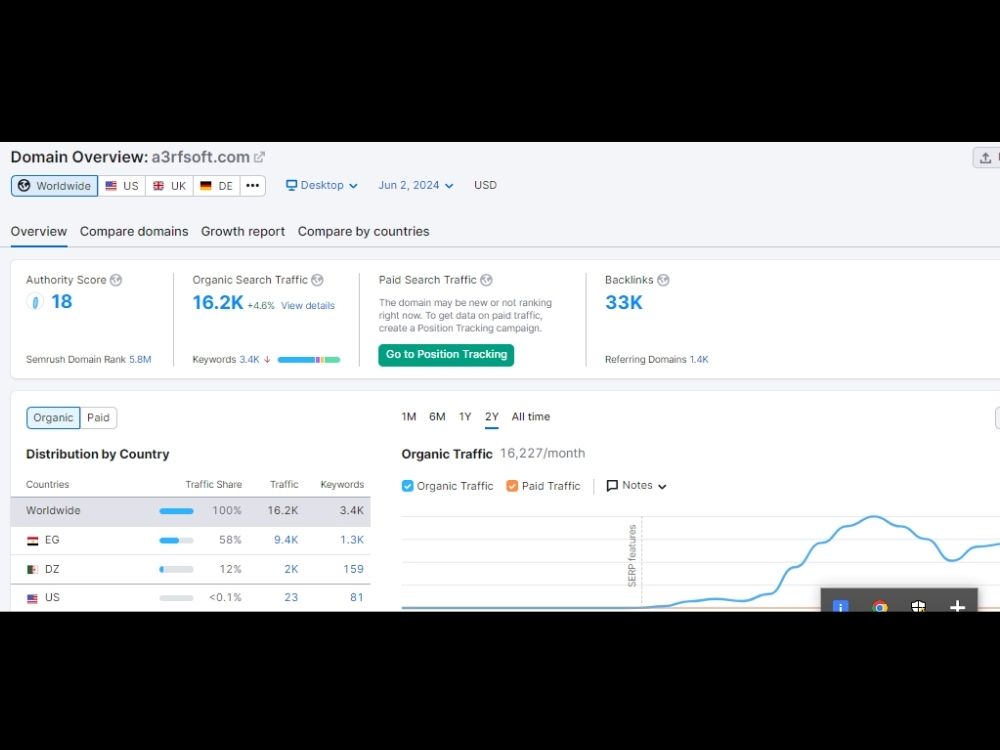Open the Compare domains tab

(134, 232)
